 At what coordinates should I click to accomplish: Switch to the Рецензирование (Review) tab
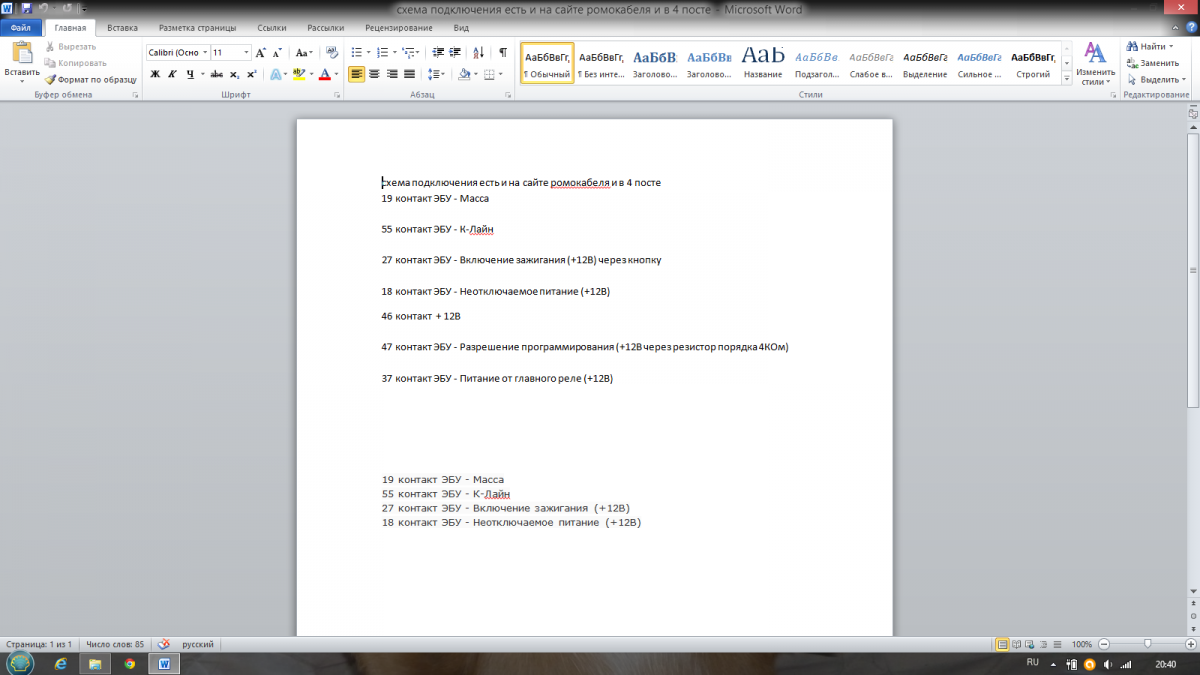(400, 28)
